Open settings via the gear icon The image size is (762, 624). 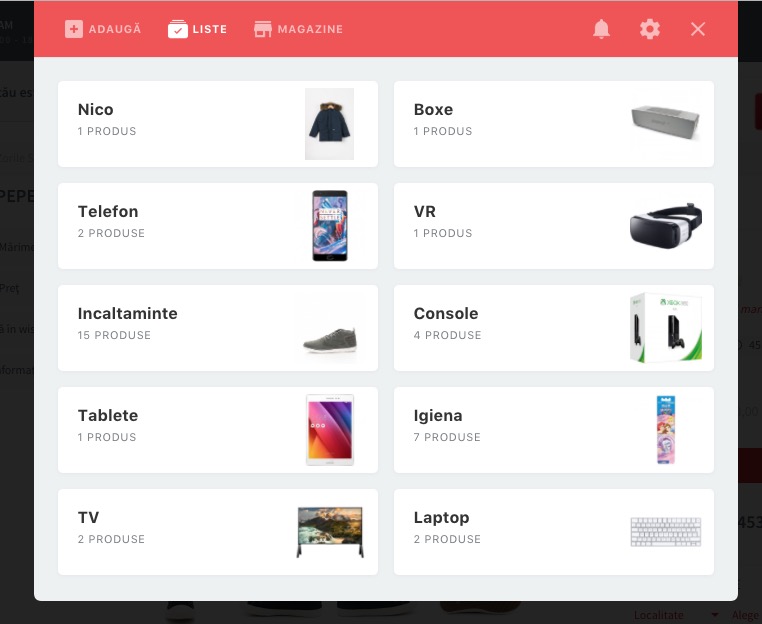650,29
